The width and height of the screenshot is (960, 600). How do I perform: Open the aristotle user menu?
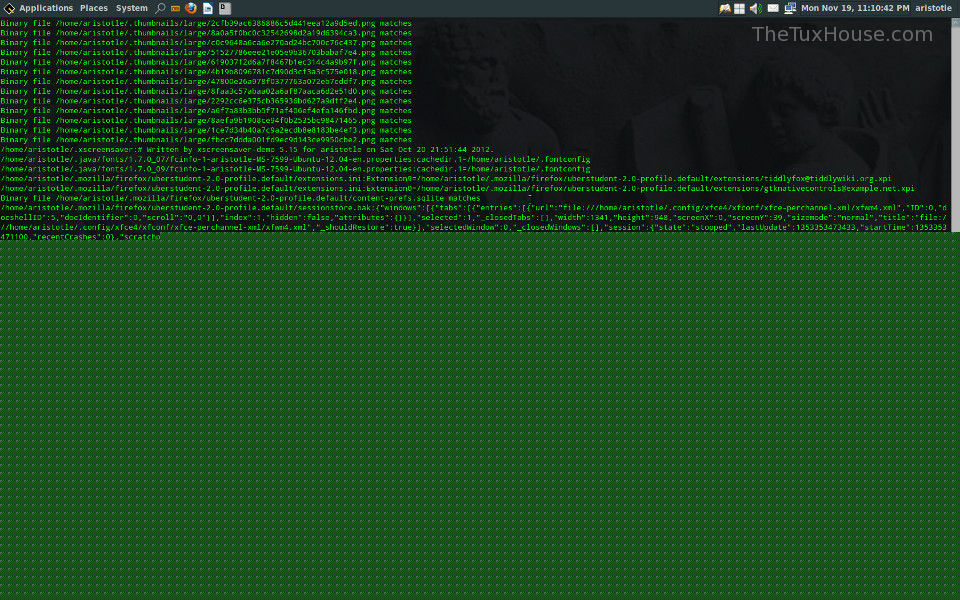pos(933,8)
